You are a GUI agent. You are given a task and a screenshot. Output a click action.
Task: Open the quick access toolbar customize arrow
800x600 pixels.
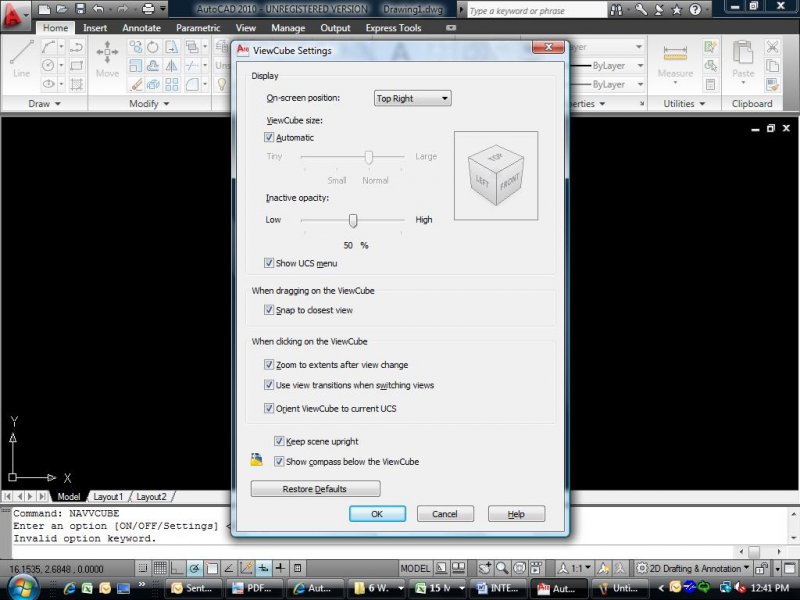pos(163,9)
